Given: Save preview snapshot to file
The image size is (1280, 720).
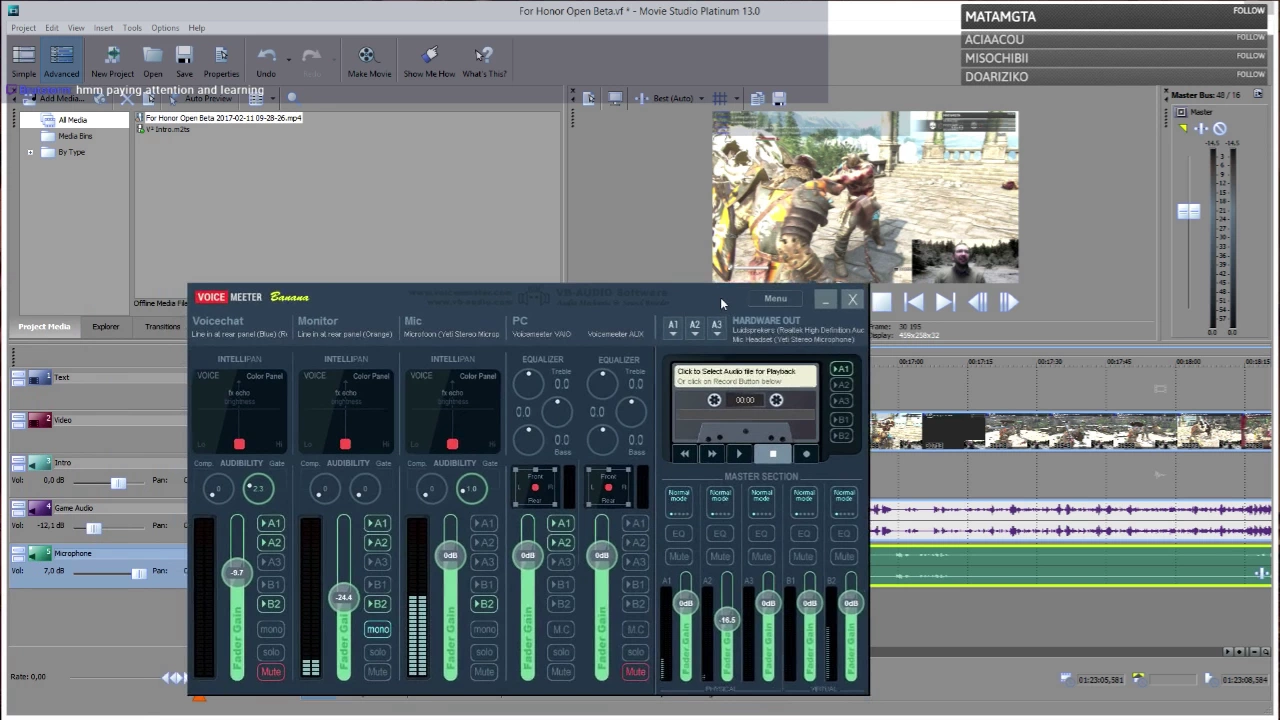Looking at the screenshot, I should click(x=779, y=98).
